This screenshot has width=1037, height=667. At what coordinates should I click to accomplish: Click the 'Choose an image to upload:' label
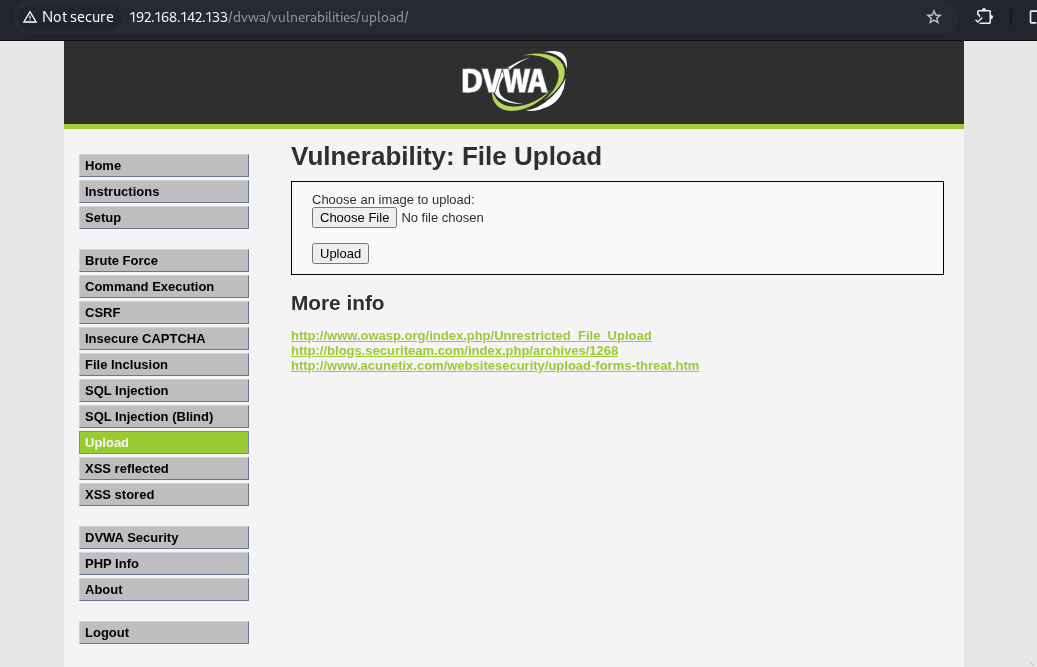click(393, 200)
